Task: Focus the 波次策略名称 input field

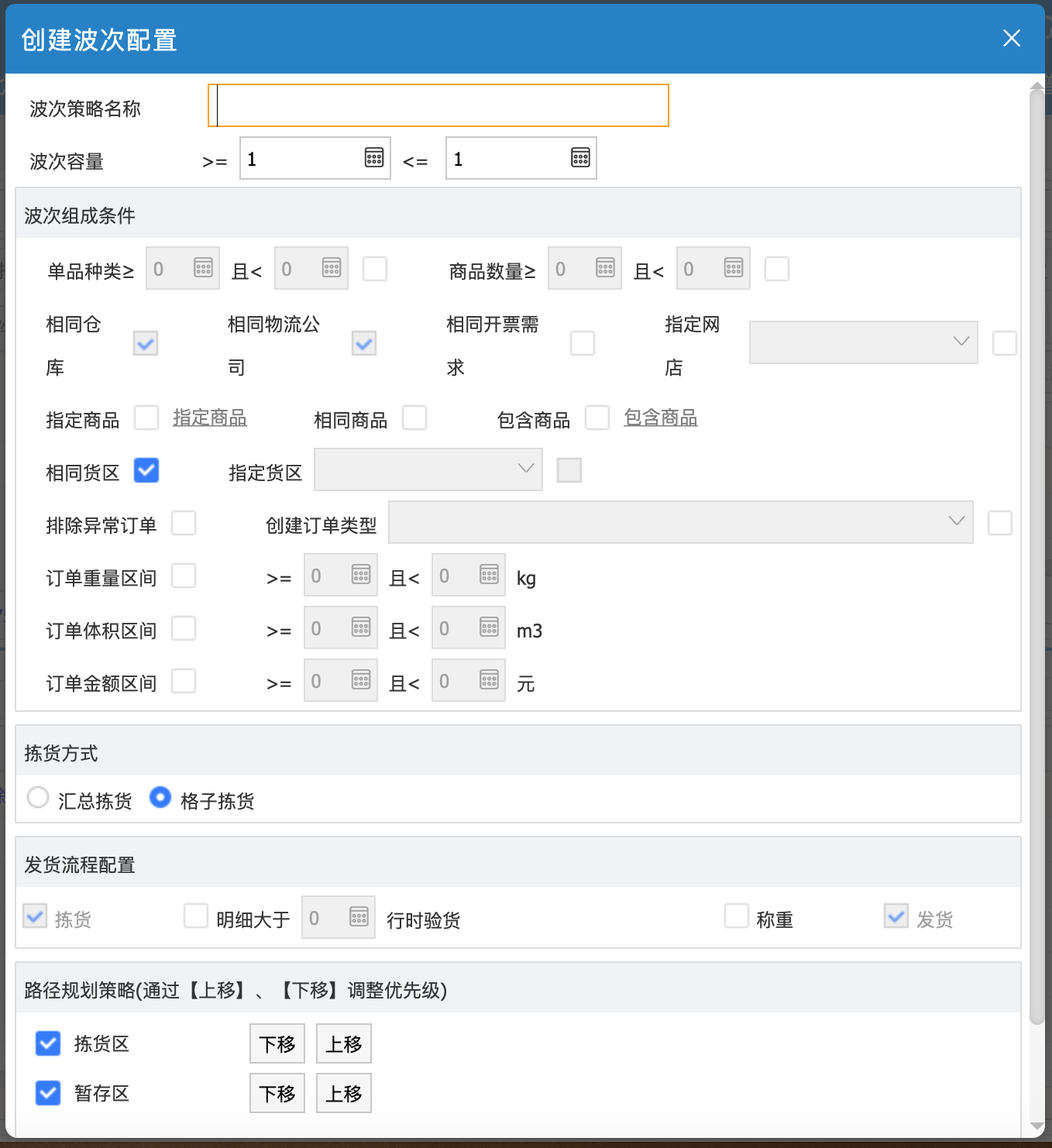Action: coord(438,105)
